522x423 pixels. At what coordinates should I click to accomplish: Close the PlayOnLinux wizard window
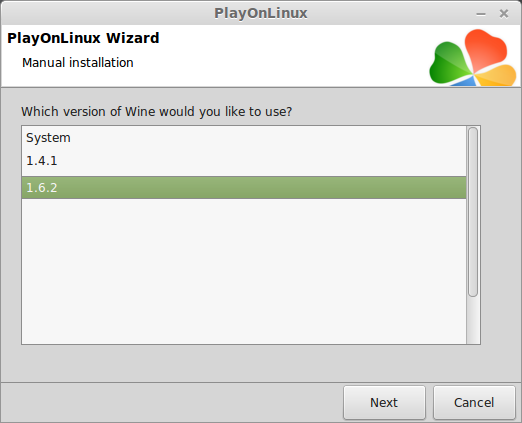[504, 14]
